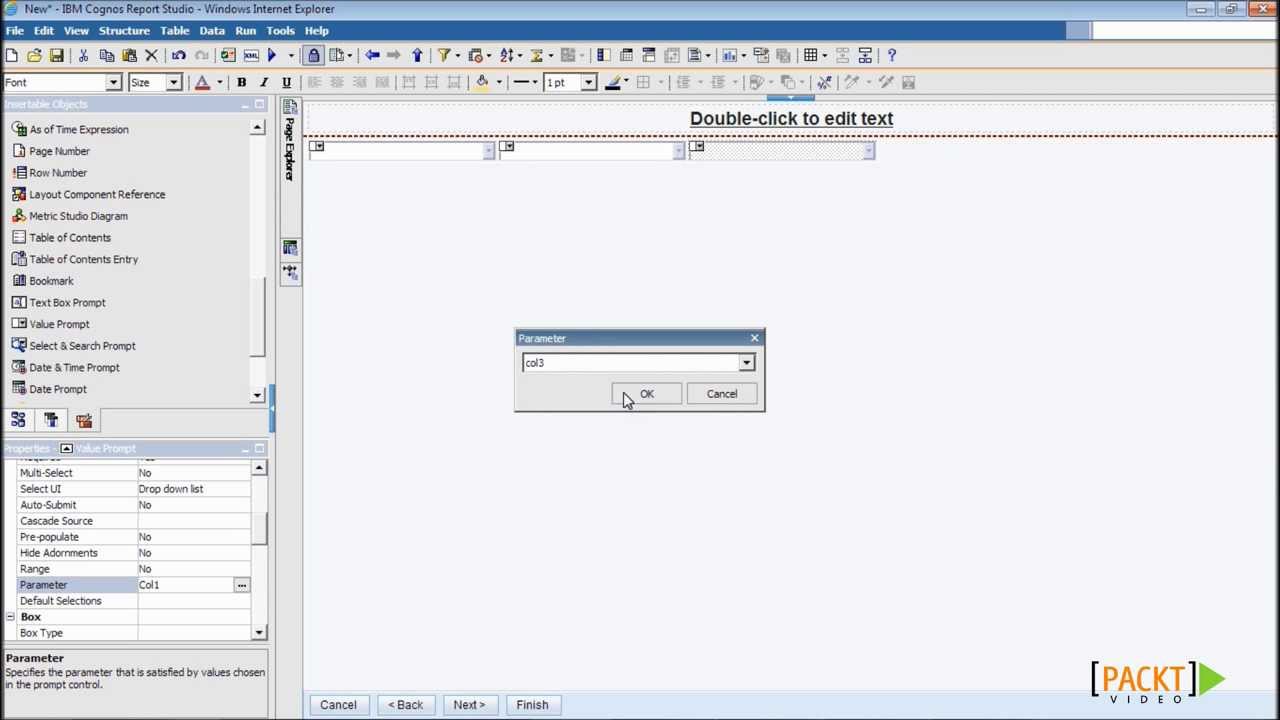The image size is (1280, 720).
Task: Close the Parameter dialog with X
Action: (755, 339)
